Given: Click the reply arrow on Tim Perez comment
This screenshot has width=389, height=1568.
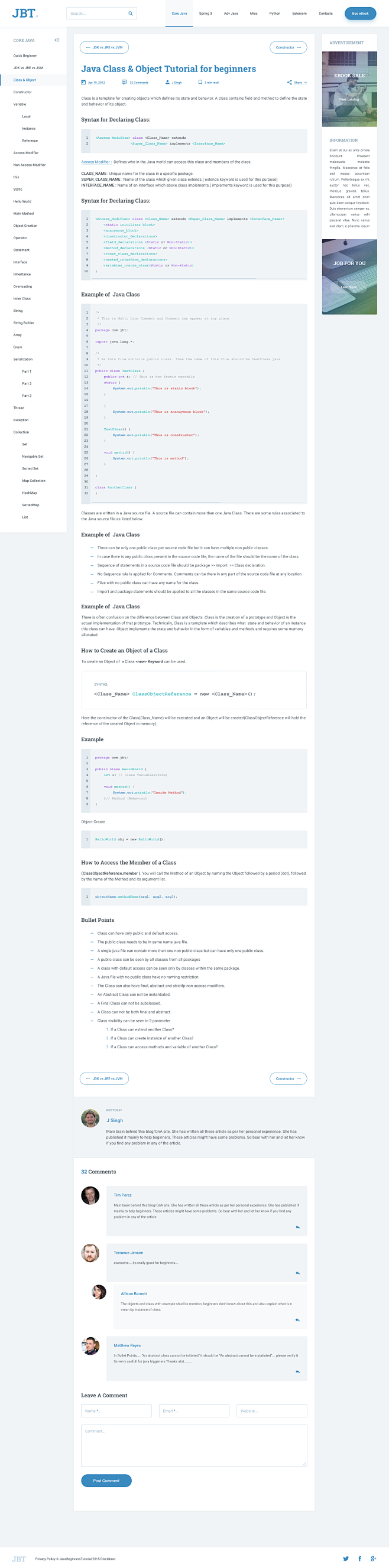Looking at the screenshot, I should pyautogui.click(x=297, y=1227).
